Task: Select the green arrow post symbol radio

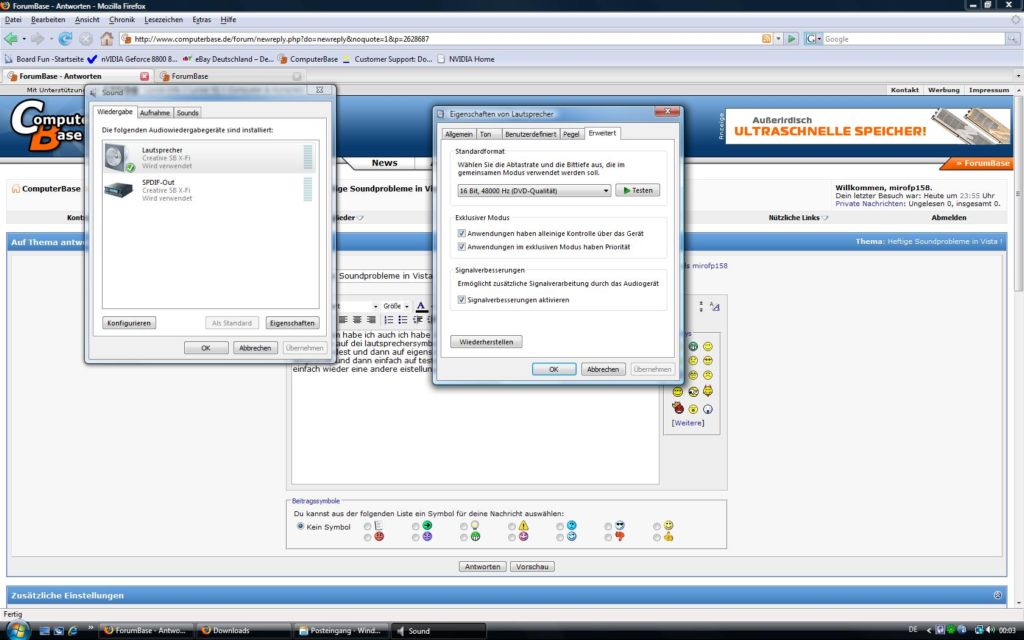Action: pyautogui.click(x=415, y=526)
